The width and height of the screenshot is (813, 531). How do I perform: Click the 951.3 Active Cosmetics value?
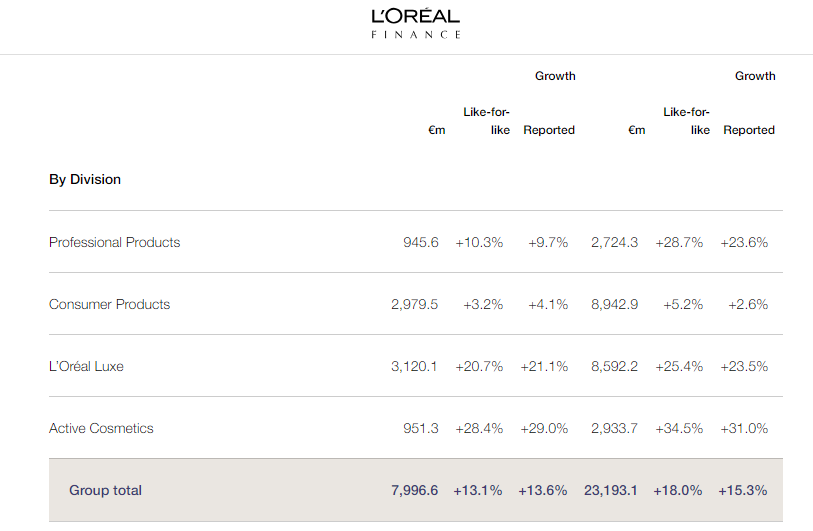(420, 428)
